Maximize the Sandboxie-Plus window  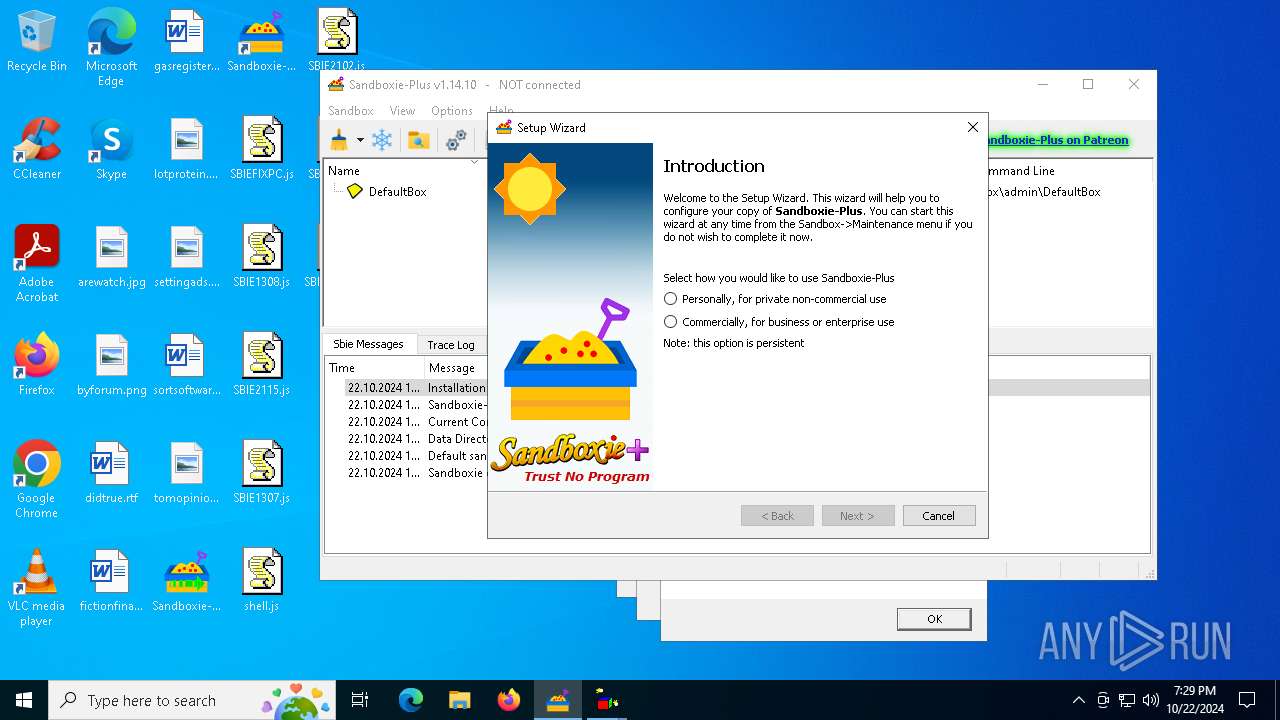coord(1088,85)
